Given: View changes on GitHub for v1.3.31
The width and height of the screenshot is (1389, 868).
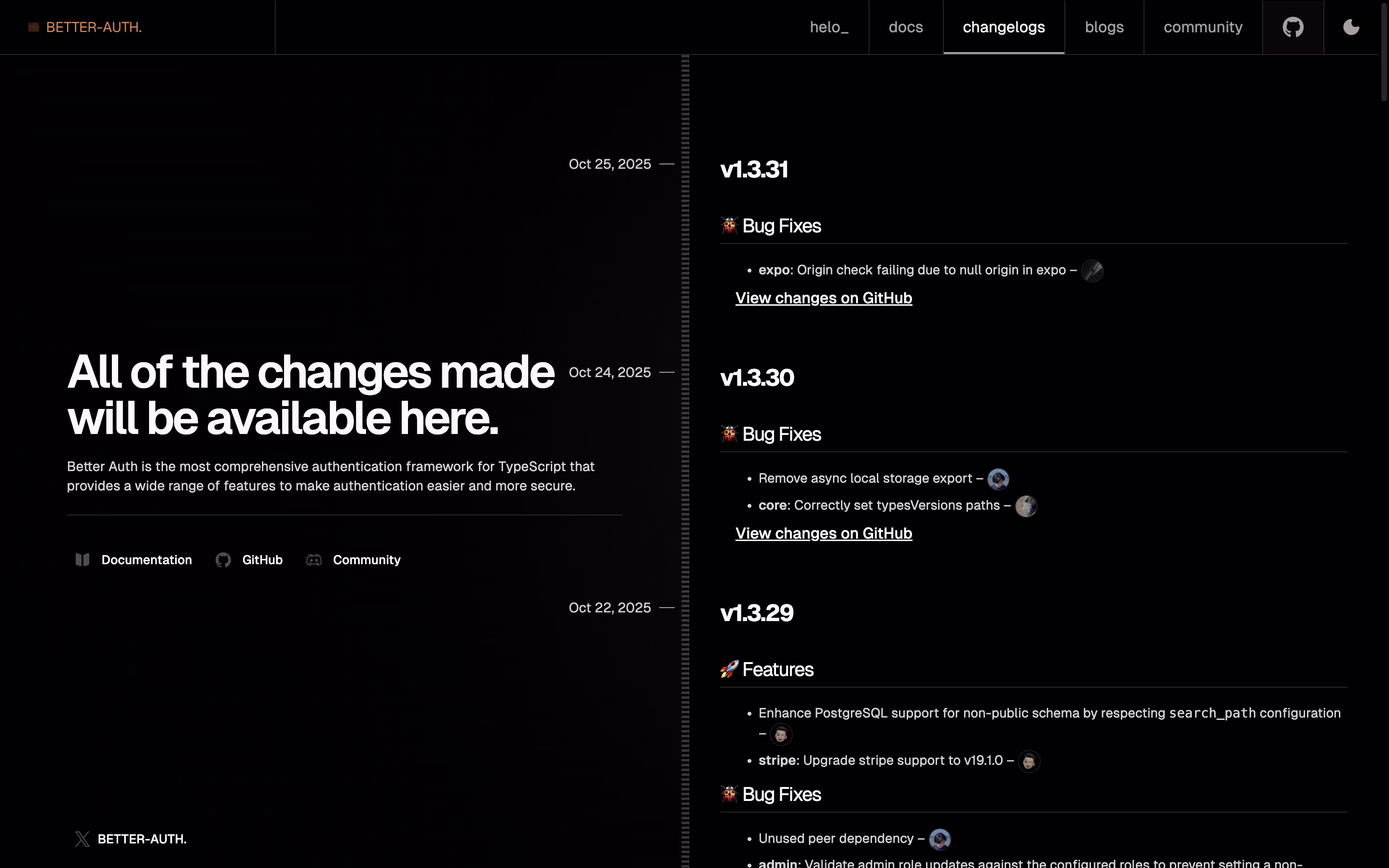Looking at the screenshot, I should coord(823,298).
